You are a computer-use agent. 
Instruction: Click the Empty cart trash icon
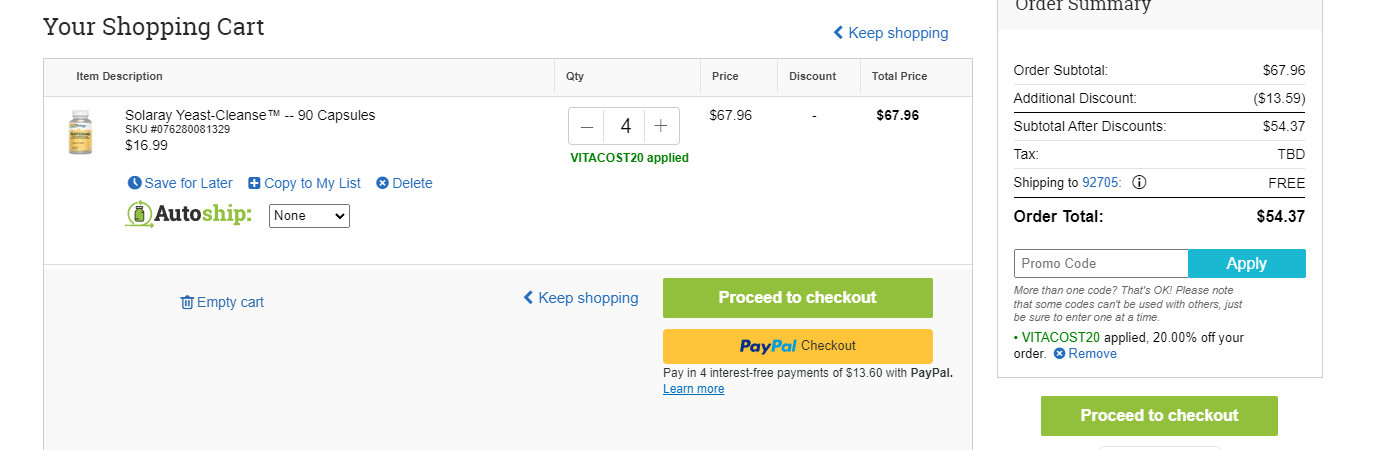click(187, 302)
